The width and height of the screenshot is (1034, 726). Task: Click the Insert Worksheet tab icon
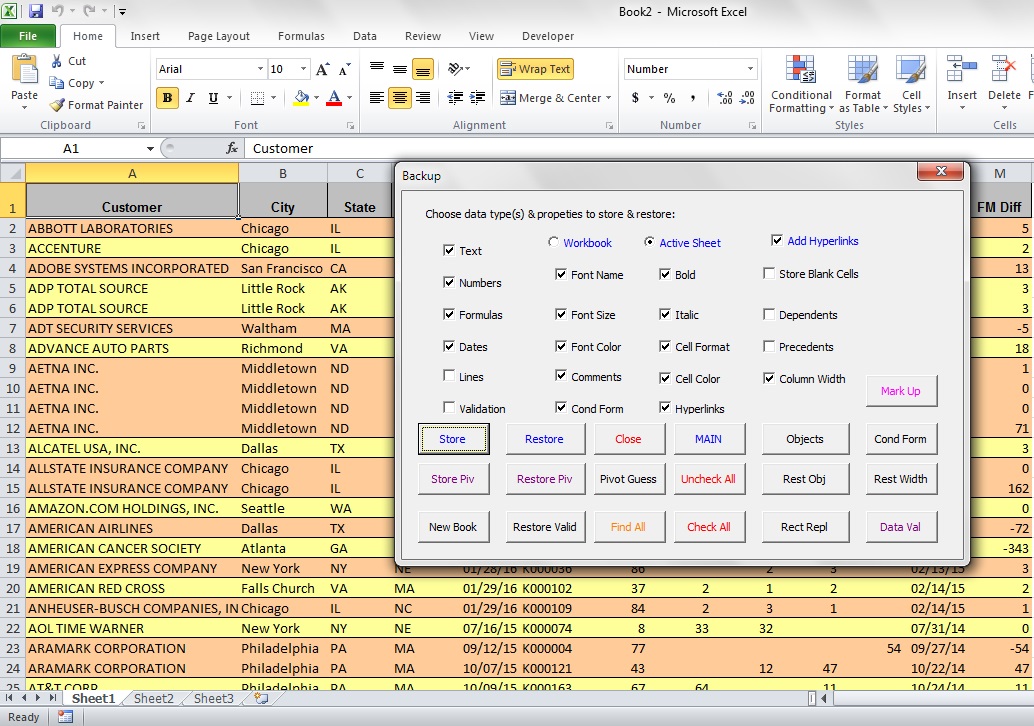coord(261,698)
